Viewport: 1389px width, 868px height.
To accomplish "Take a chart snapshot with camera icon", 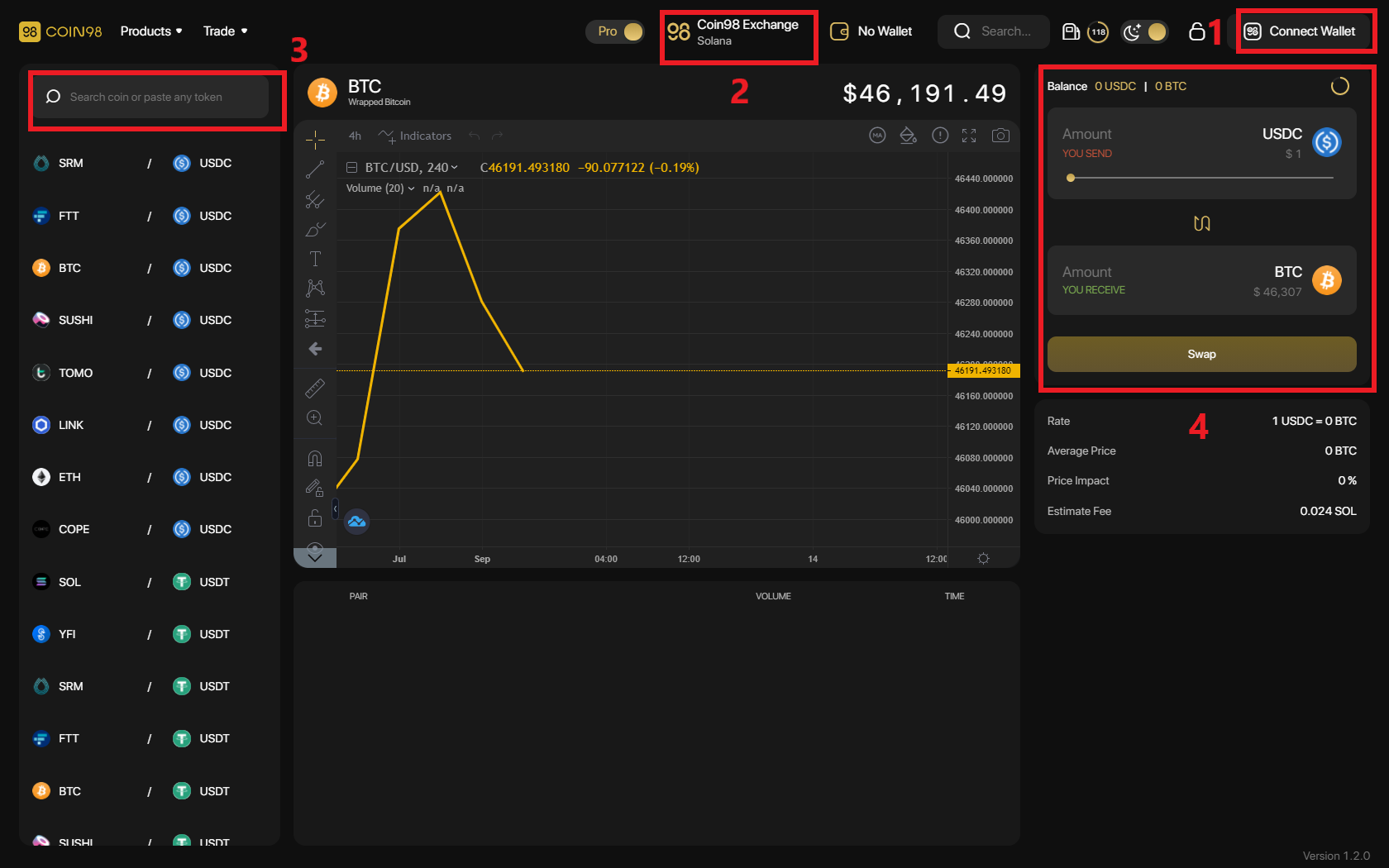I will pos(1000,136).
